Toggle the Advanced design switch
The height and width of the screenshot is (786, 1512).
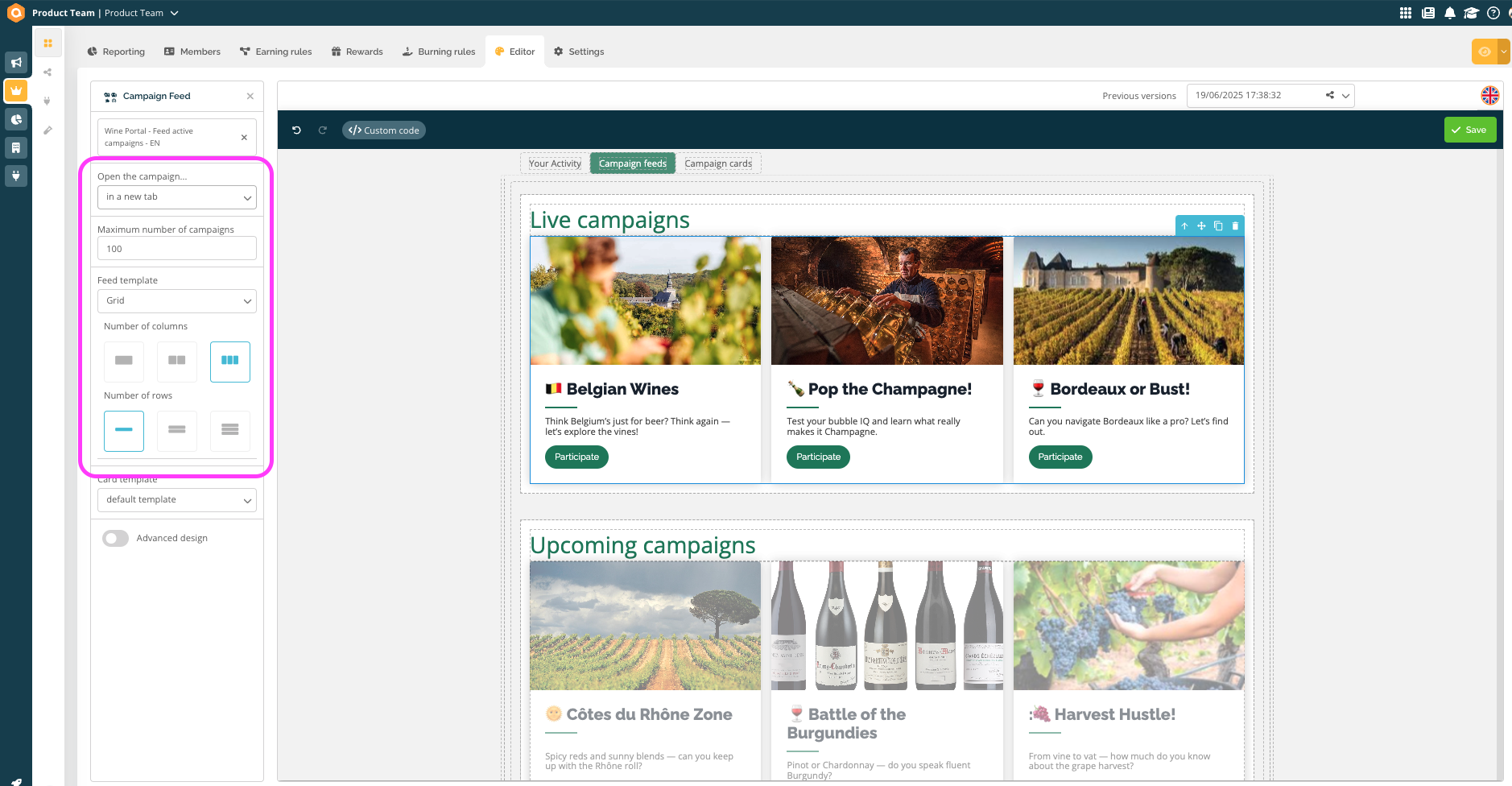116,538
